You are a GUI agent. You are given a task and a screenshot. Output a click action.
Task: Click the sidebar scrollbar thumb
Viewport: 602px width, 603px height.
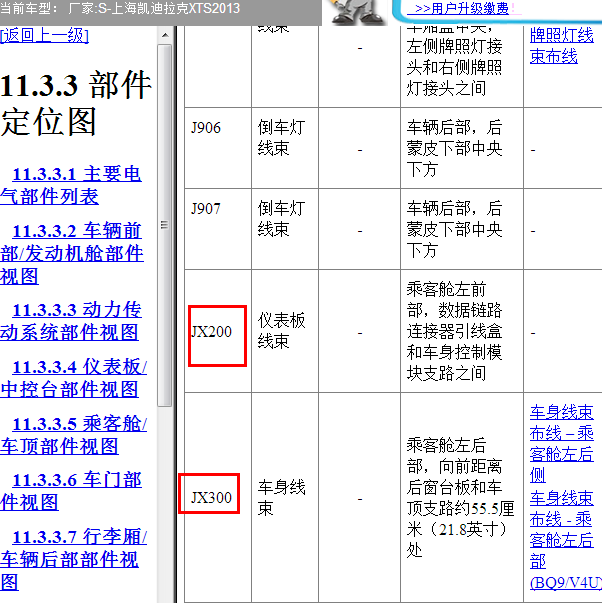165,225
